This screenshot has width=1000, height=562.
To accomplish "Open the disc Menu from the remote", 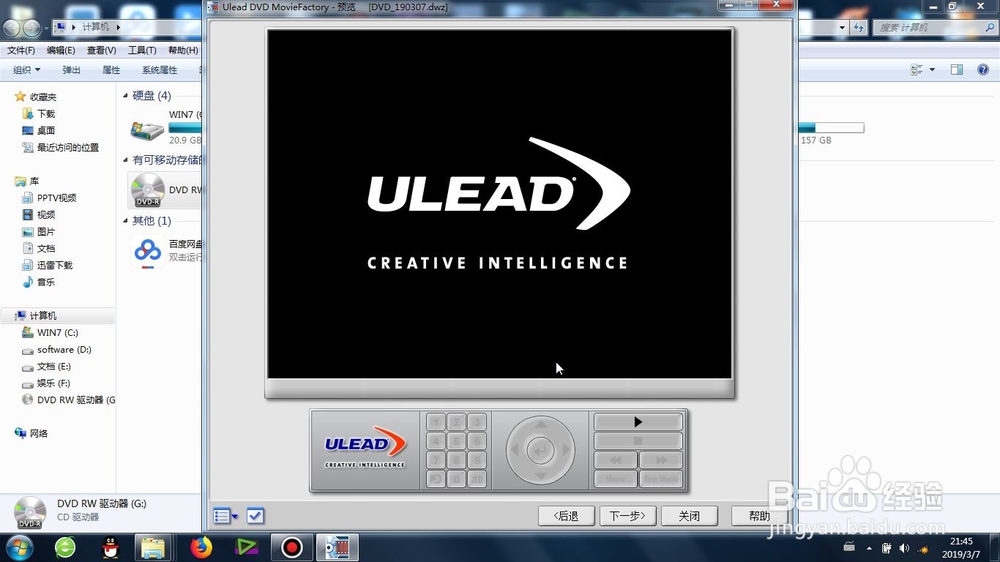I will tap(615, 478).
